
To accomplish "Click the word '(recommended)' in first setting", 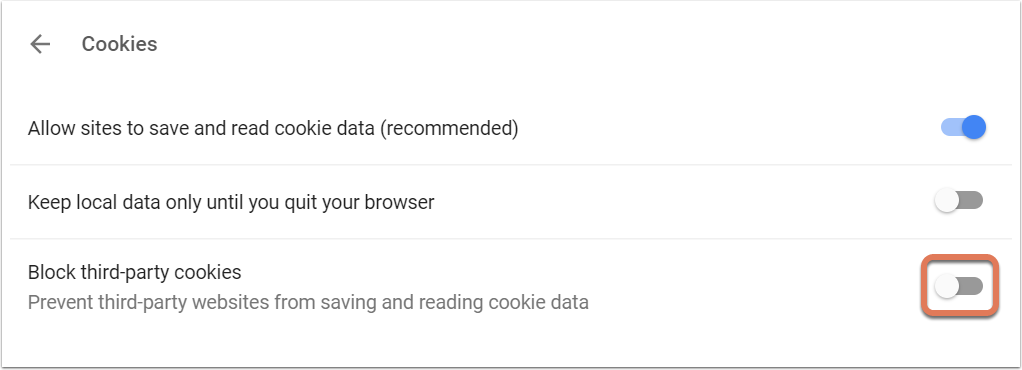I will (x=449, y=129).
